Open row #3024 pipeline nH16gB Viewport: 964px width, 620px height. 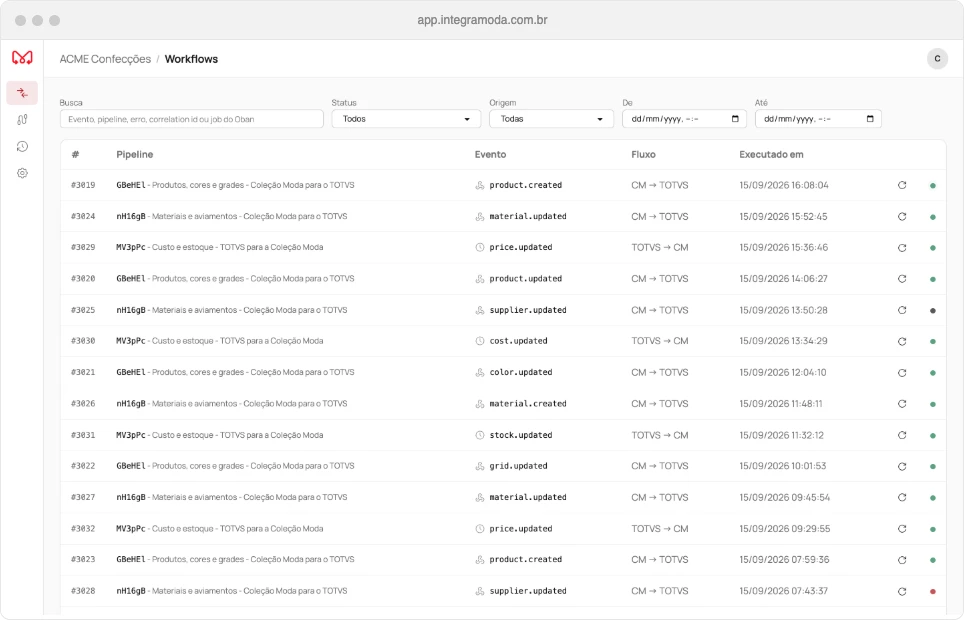(232, 217)
